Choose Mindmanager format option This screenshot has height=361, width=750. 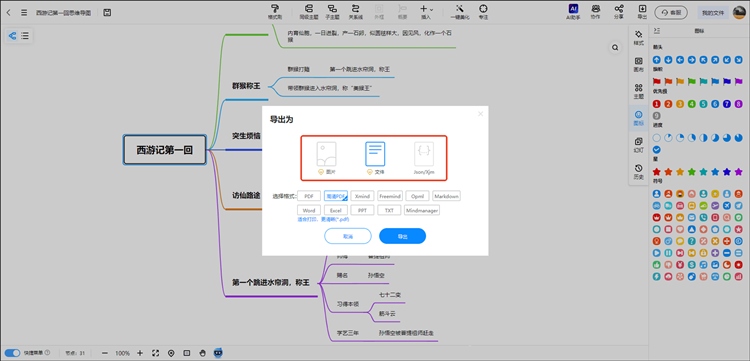421,210
